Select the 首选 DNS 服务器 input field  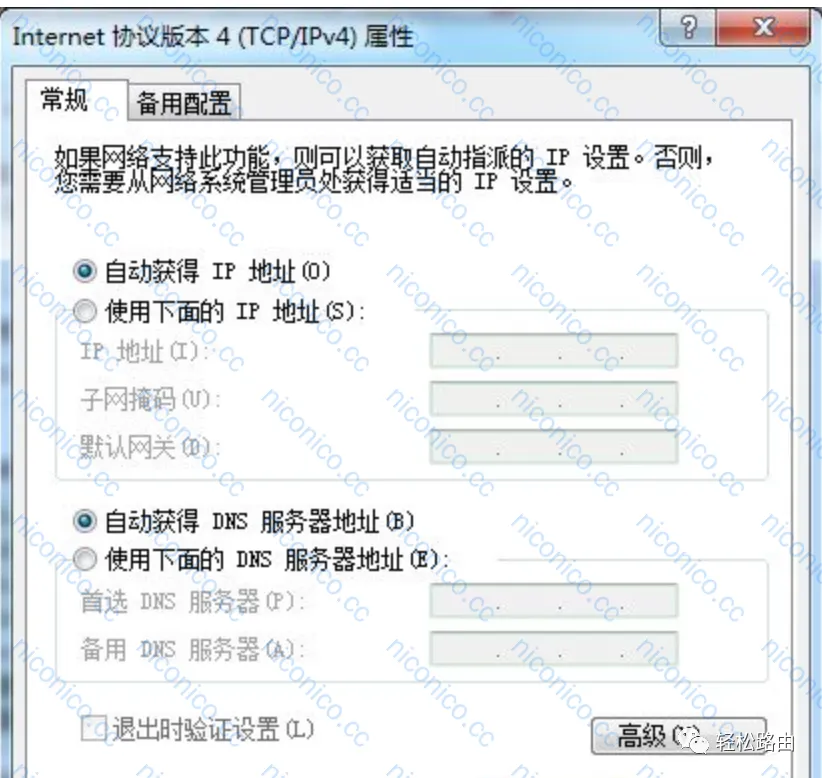point(554,601)
